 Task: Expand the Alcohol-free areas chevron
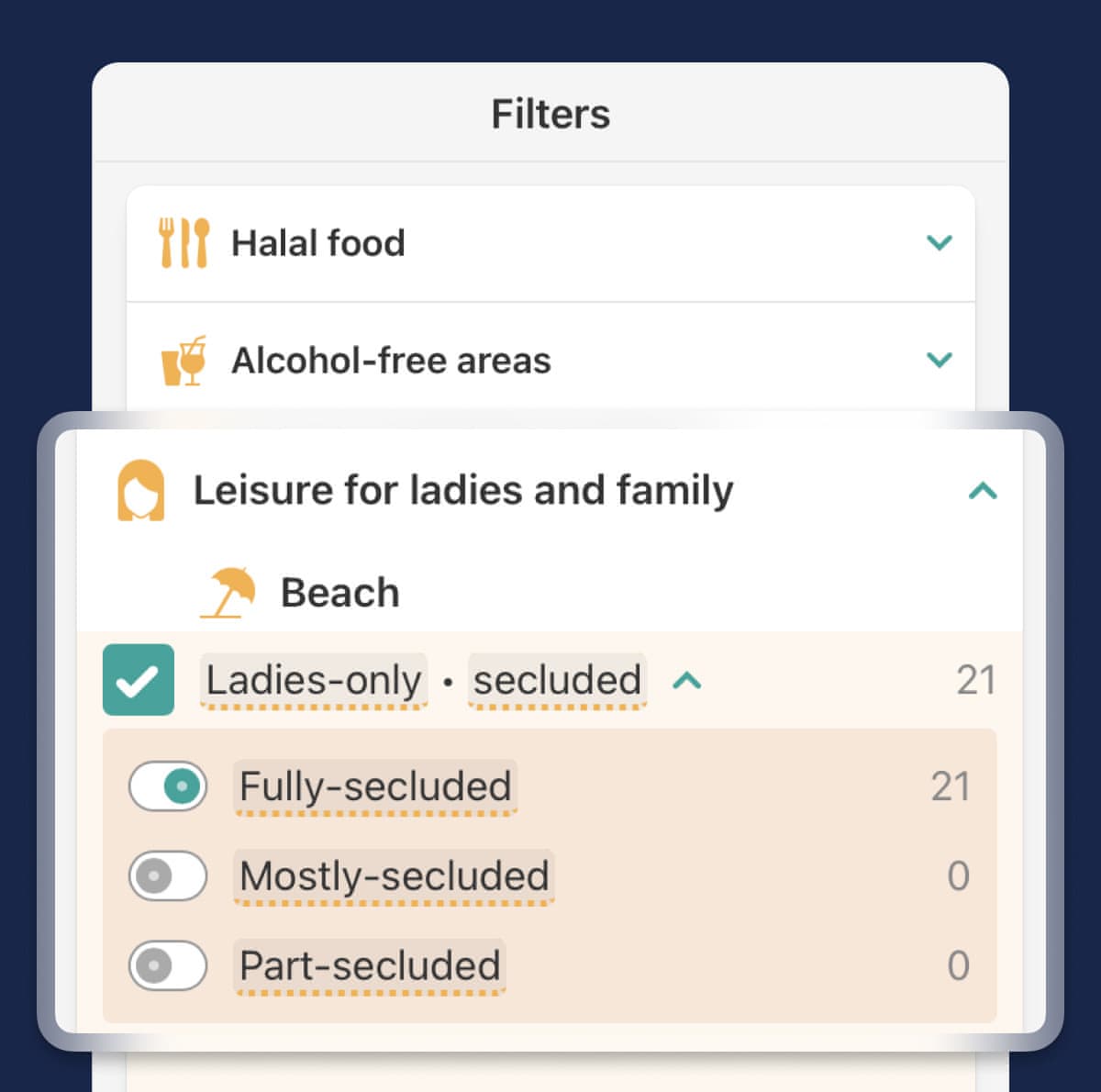(939, 360)
